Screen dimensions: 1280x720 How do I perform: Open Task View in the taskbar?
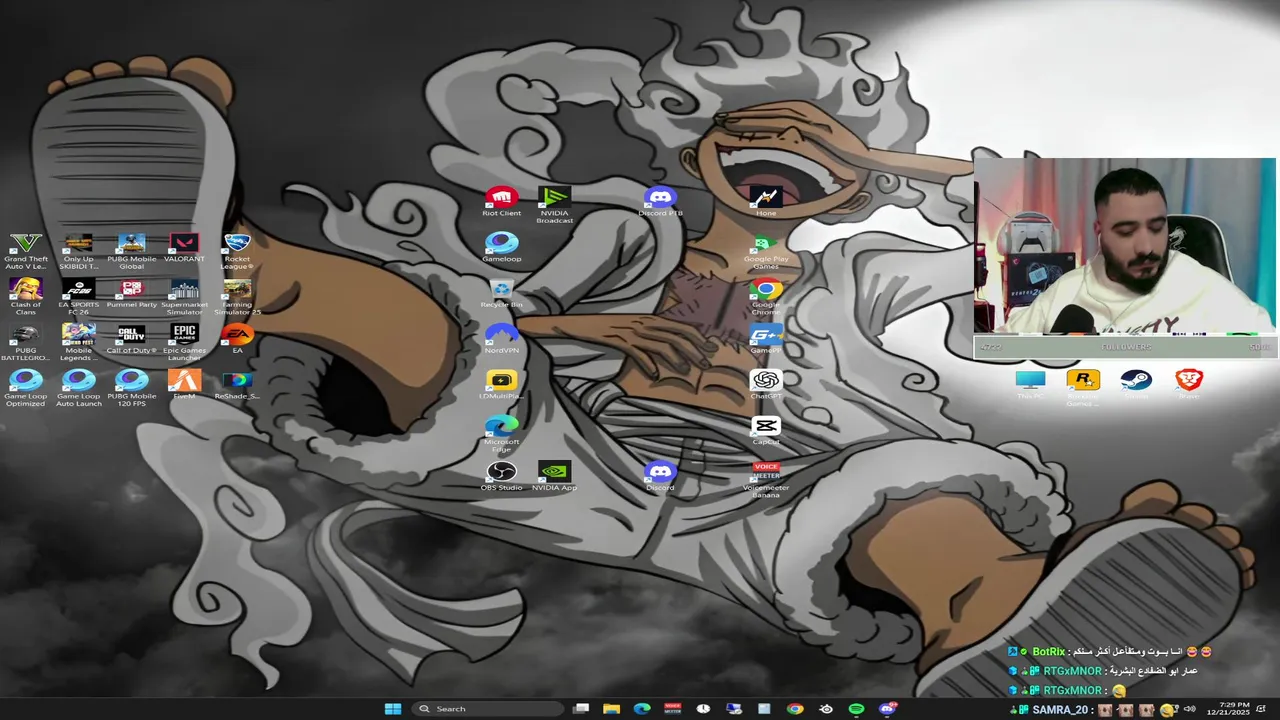coord(581,709)
